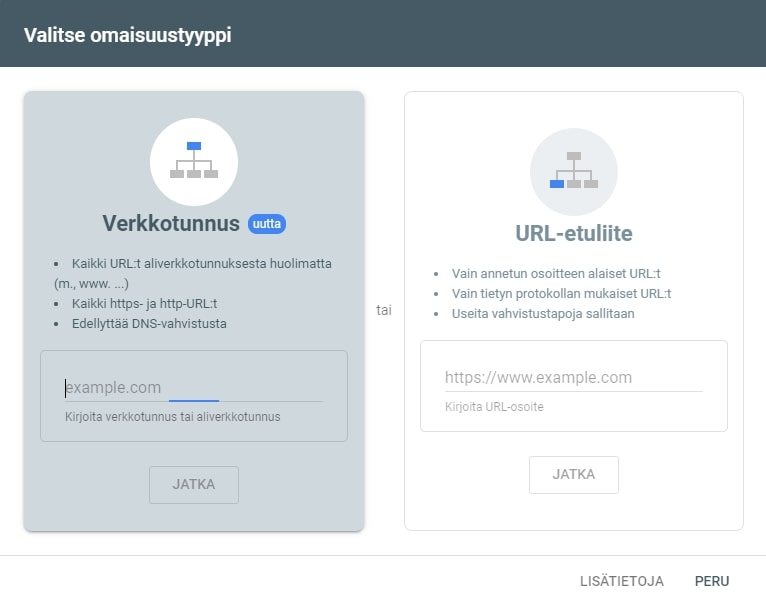Click the URL-etuliite hierarchy icon
Viewport: 766px width, 606px height.
coord(573,171)
